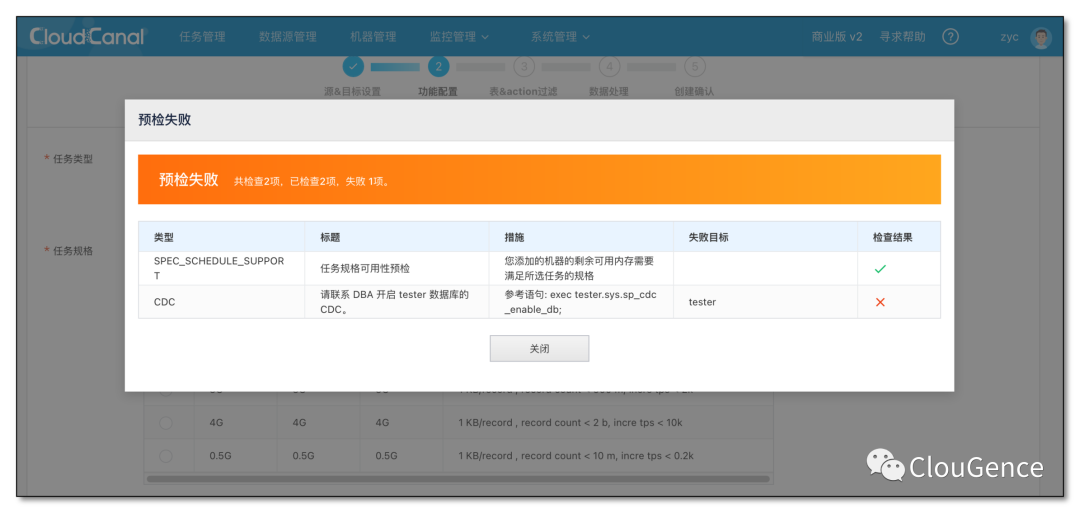Click the 请联系 DBA 开启 tester title cell

pyautogui.click(x=397, y=302)
